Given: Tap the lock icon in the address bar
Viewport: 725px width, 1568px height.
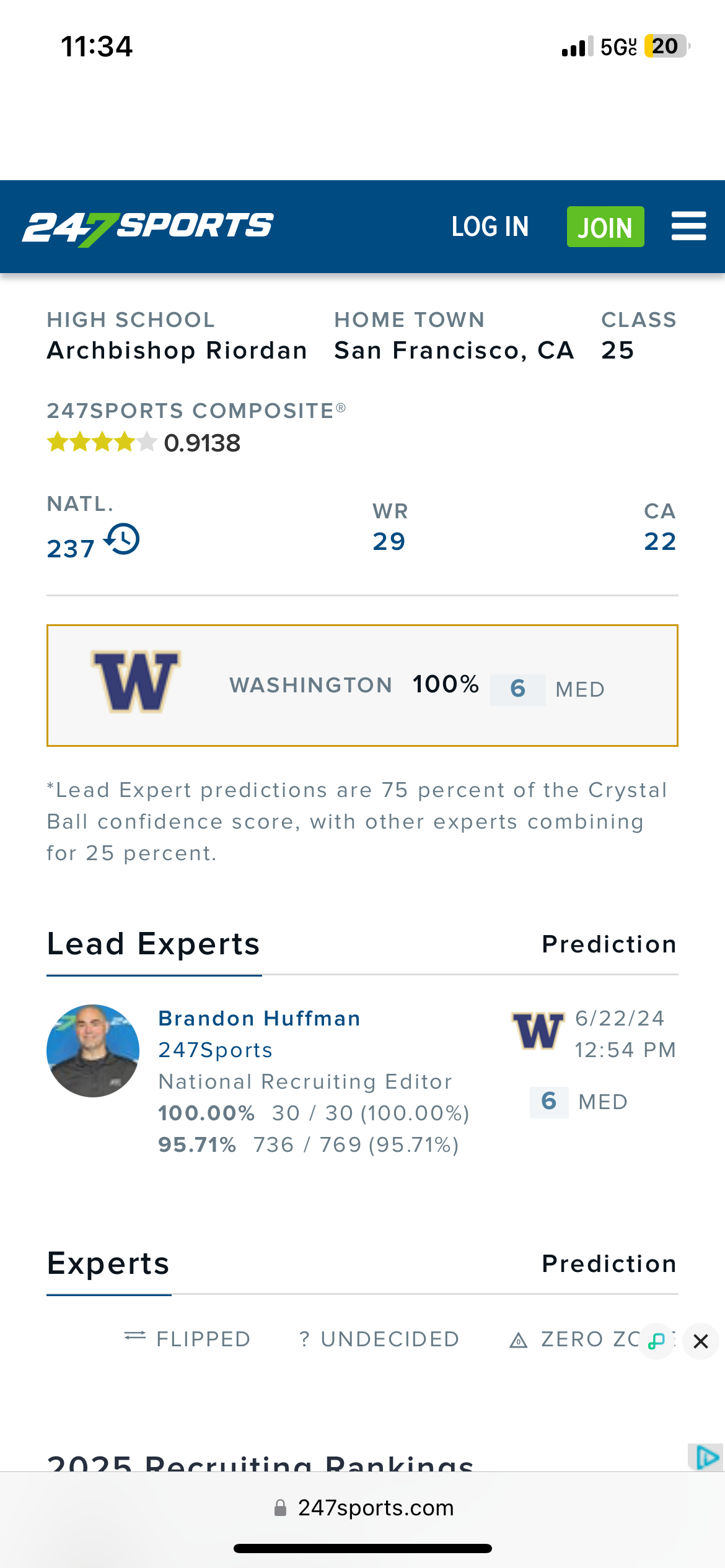Looking at the screenshot, I should 281,1508.
